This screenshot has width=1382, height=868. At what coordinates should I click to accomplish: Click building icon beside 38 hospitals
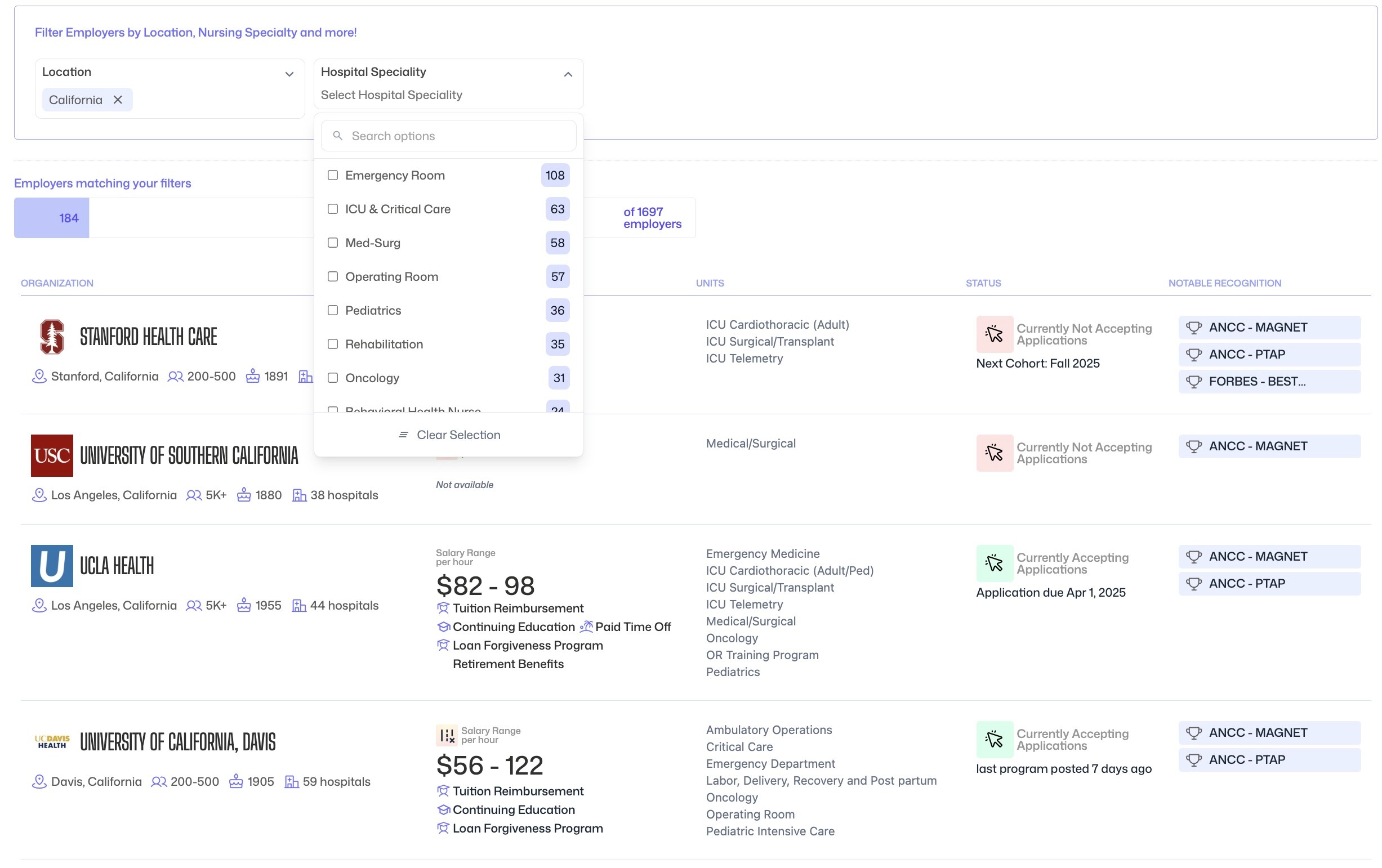pyautogui.click(x=299, y=495)
